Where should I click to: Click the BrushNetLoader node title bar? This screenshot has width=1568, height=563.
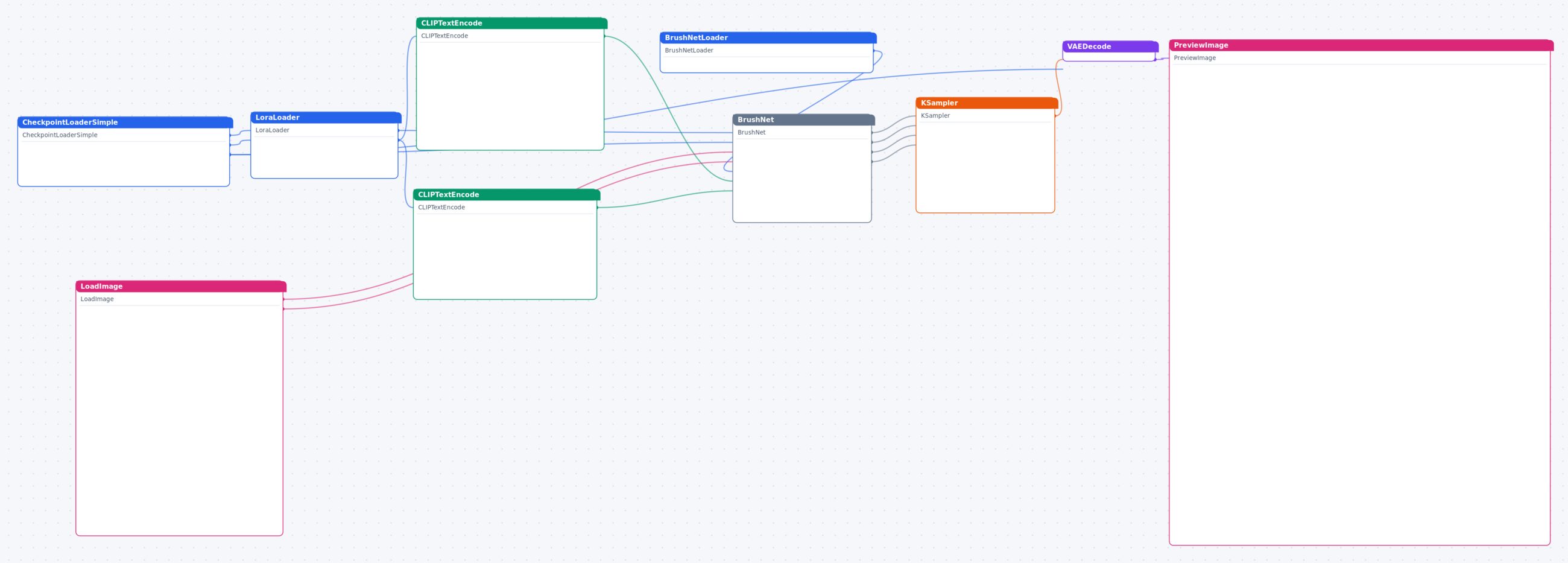click(768, 38)
